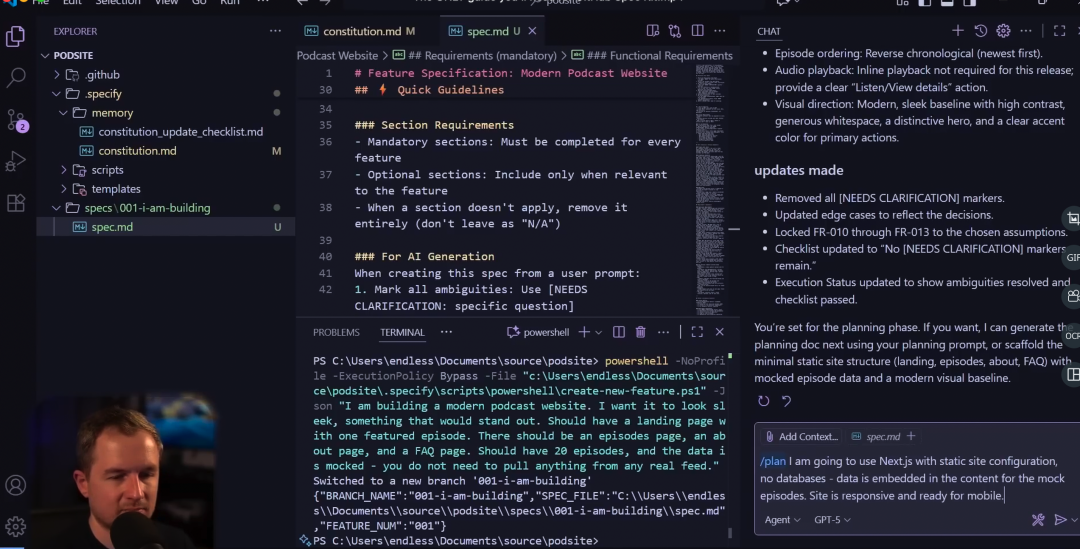This screenshot has height=549, width=1080.
Task: Click the 'updates made' heading in chat
Action: (798, 170)
